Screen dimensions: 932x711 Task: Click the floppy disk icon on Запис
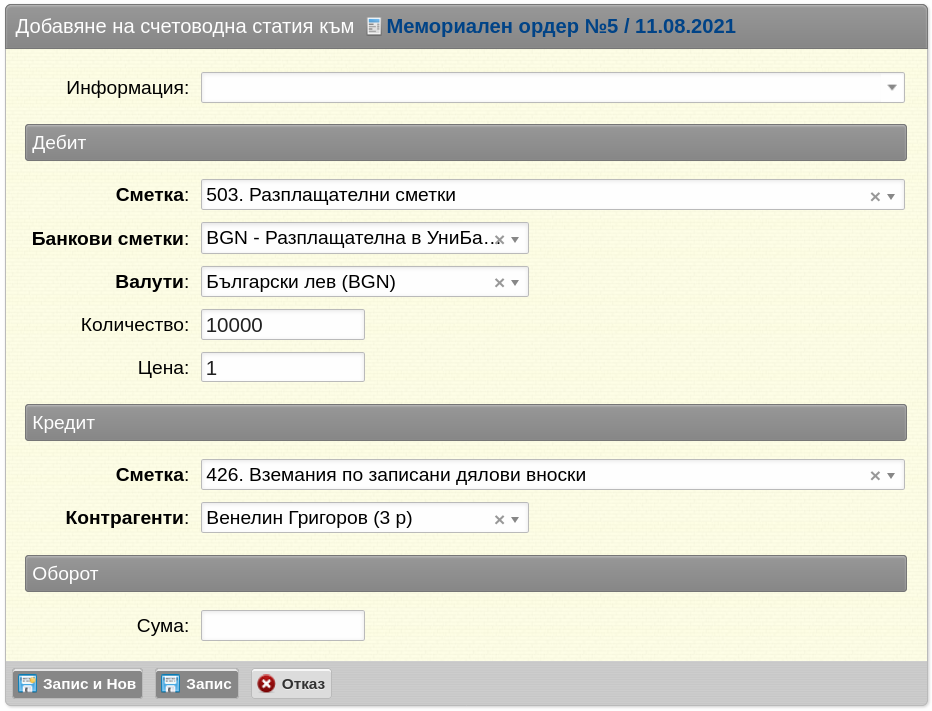(171, 684)
